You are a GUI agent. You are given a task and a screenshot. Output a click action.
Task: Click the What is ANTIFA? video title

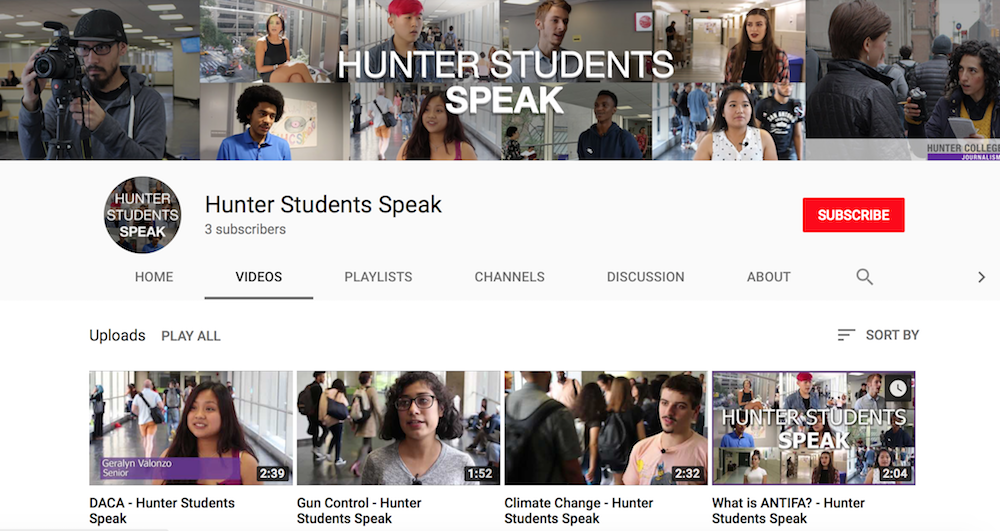point(788,511)
